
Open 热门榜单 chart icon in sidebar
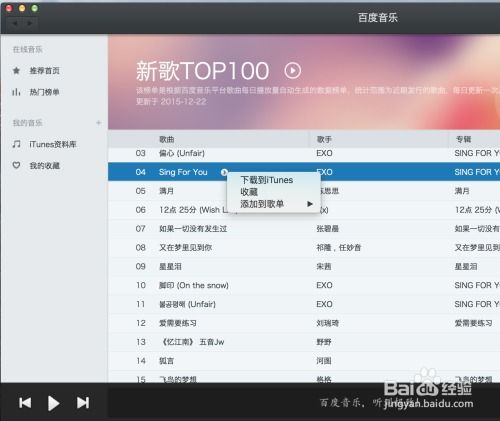16,92
